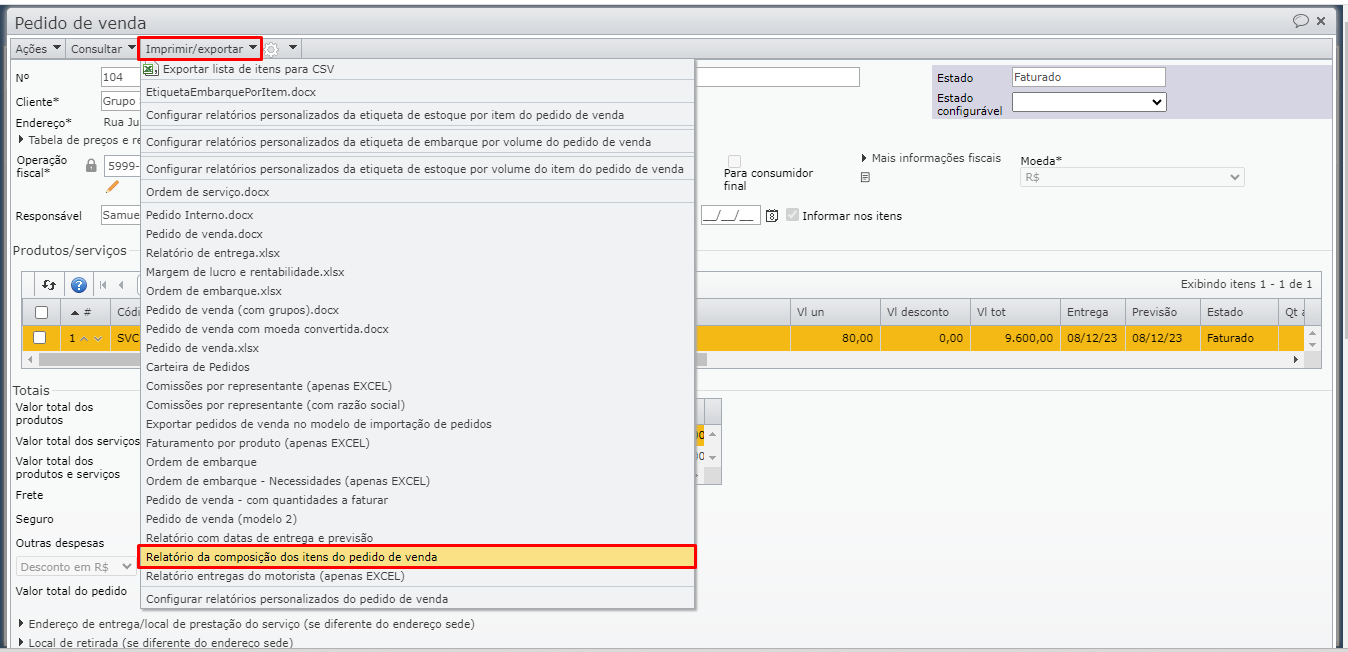Select Pedido Interno.docx

[417, 215]
